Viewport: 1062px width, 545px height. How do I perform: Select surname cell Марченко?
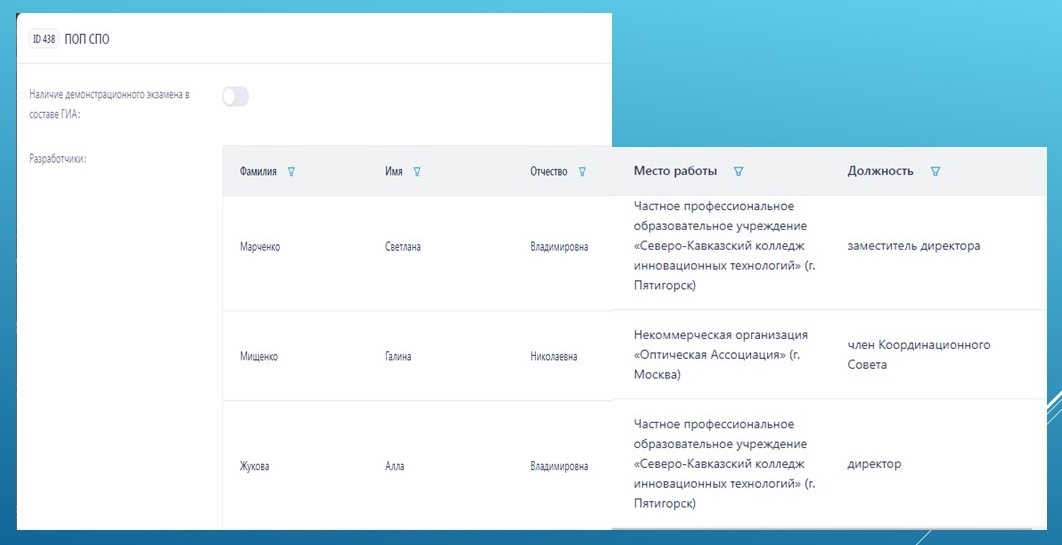260,247
